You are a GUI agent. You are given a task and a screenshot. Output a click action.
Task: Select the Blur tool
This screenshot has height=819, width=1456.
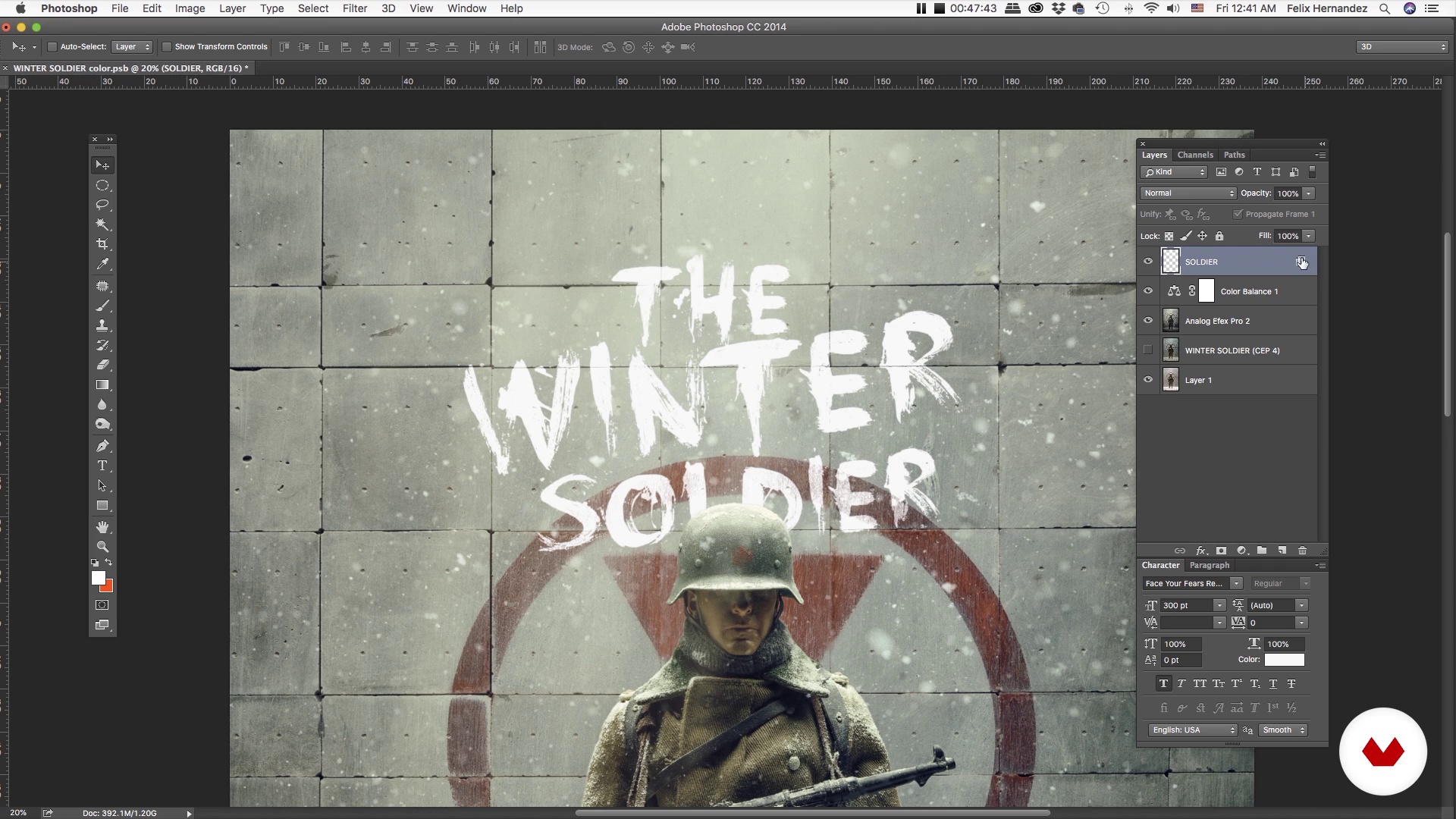pos(102,404)
